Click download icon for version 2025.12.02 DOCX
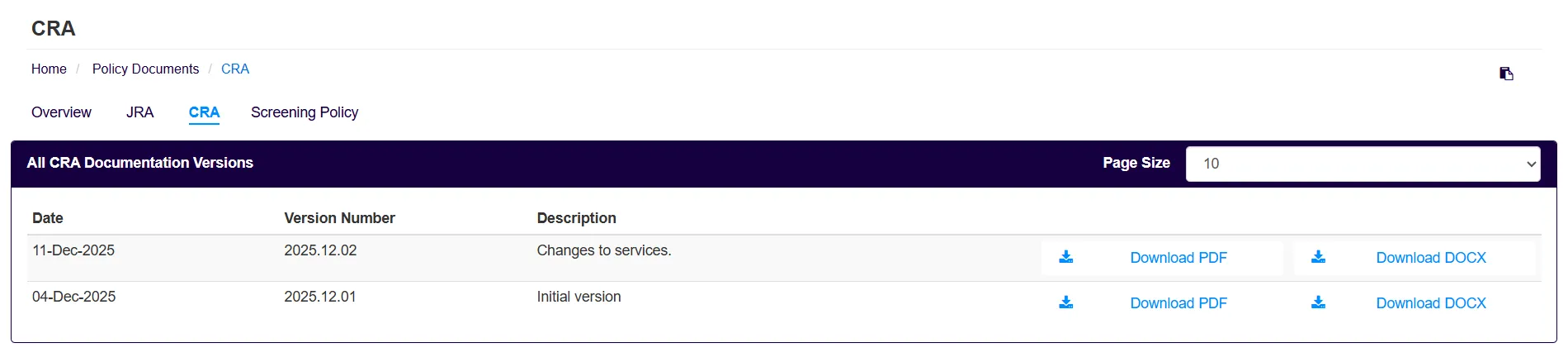Screen dimensions: 1568x357 point(1319,257)
